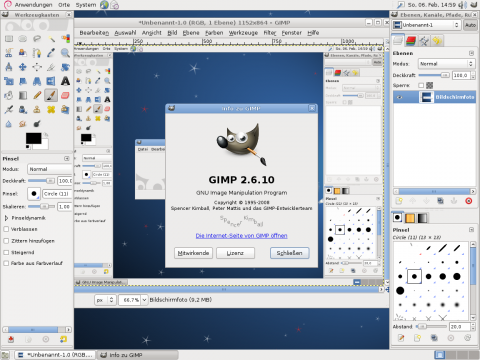Select the Crop tool

pyautogui.click(x=51, y=67)
